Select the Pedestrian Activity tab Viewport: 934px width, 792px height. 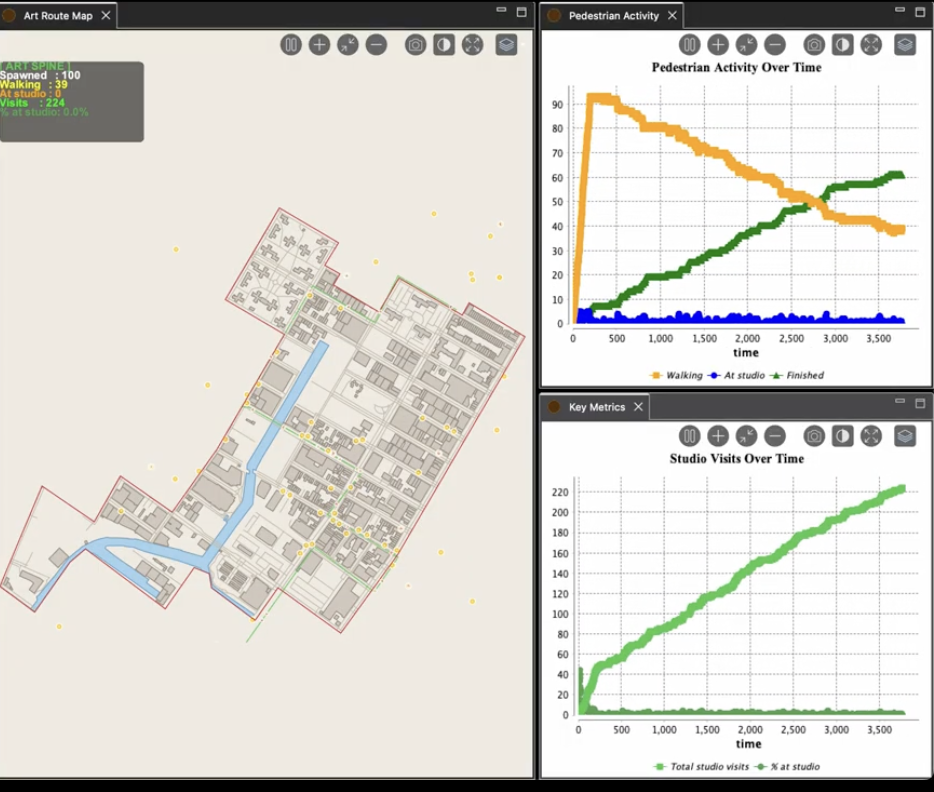tap(614, 16)
